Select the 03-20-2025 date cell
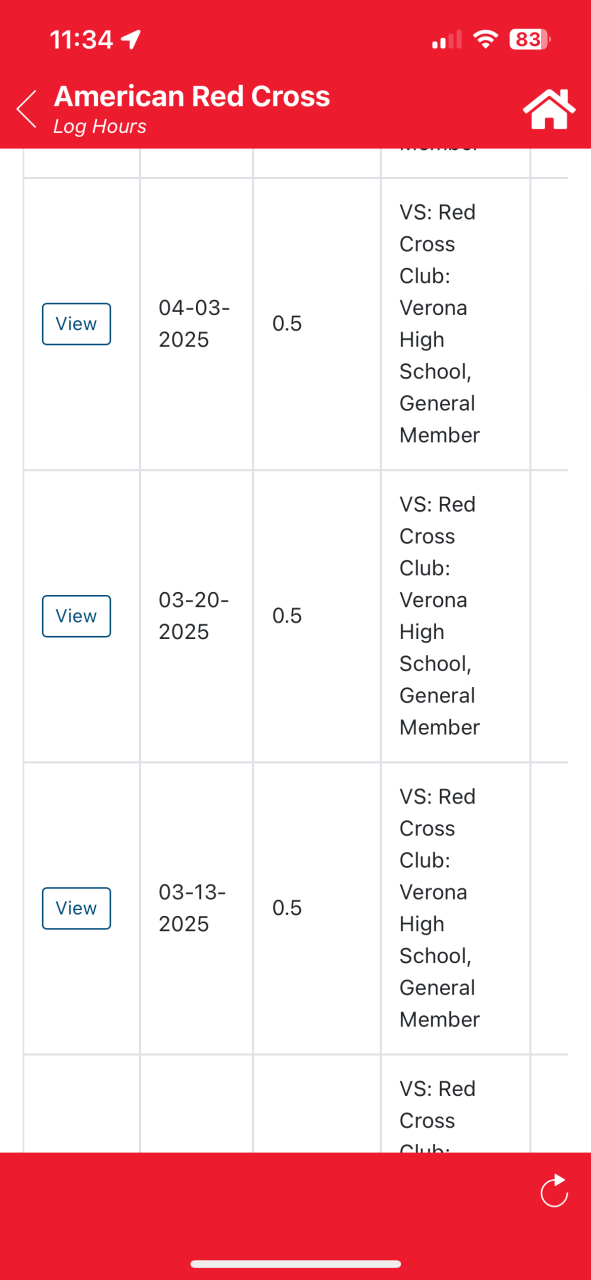Screen dimensions: 591x1280 (x=194, y=616)
